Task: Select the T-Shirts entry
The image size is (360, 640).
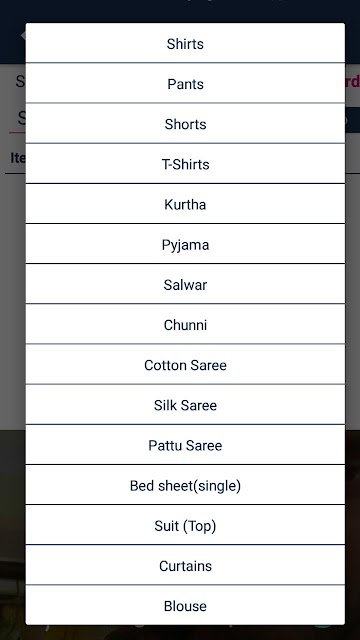Action: (x=185, y=164)
